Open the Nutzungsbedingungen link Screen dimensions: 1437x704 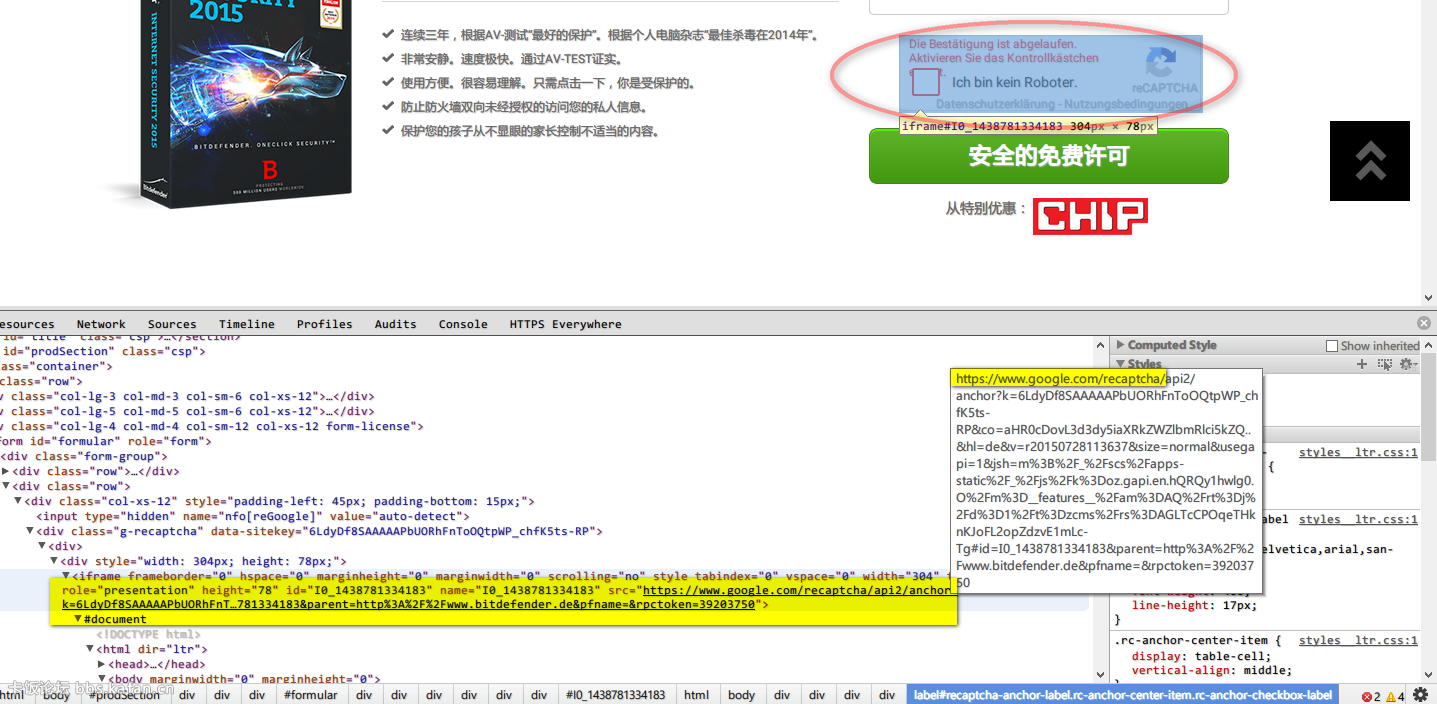pos(1126,104)
